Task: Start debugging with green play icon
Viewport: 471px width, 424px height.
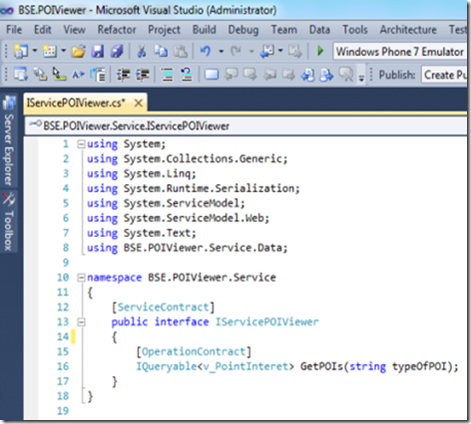Action: click(x=320, y=51)
